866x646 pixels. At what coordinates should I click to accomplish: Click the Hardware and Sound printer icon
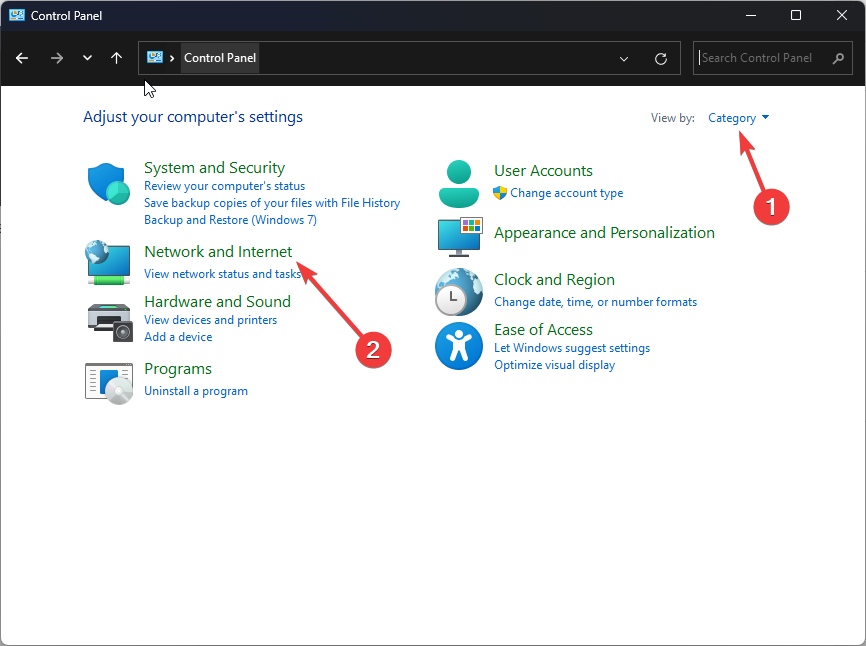pos(108,319)
